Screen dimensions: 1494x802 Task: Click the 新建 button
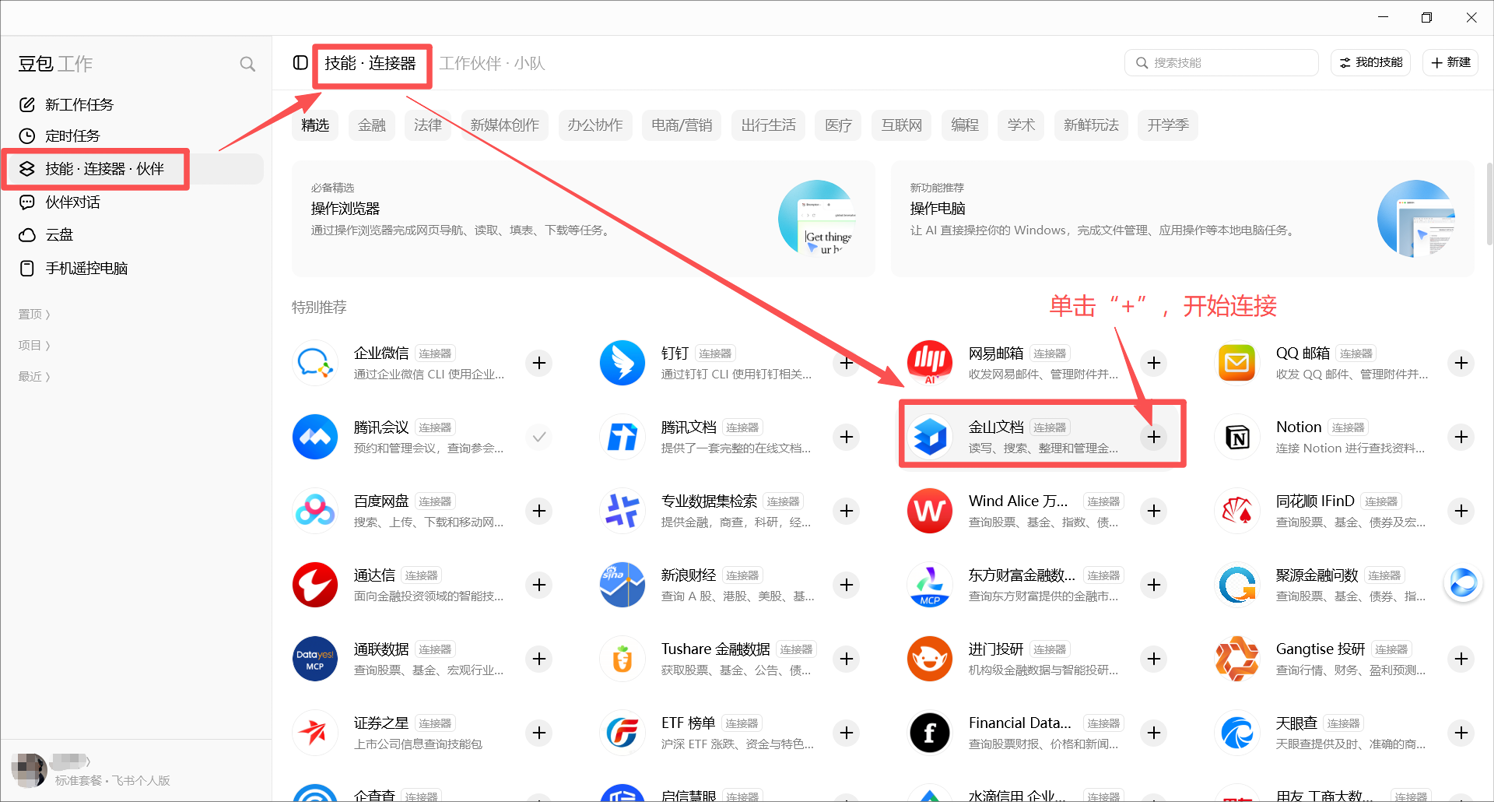pyautogui.click(x=1450, y=63)
